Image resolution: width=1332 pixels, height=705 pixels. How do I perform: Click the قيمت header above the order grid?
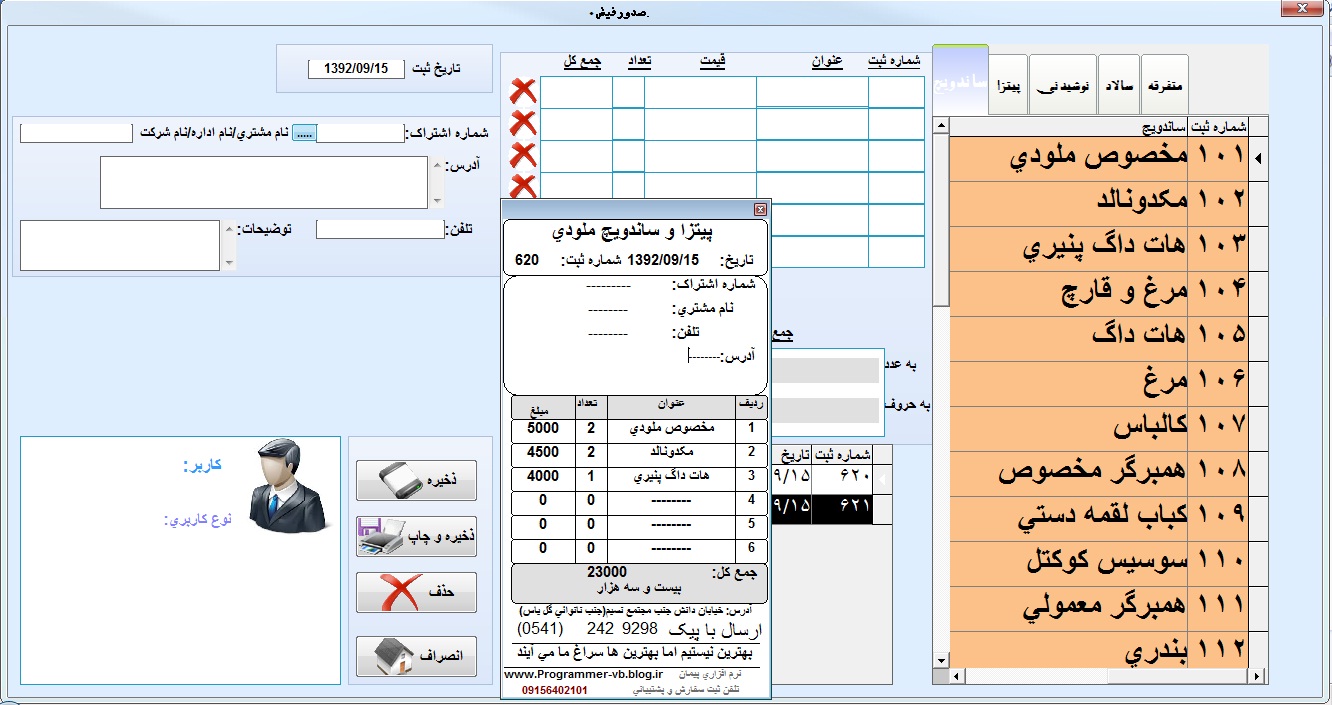[712, 61]
